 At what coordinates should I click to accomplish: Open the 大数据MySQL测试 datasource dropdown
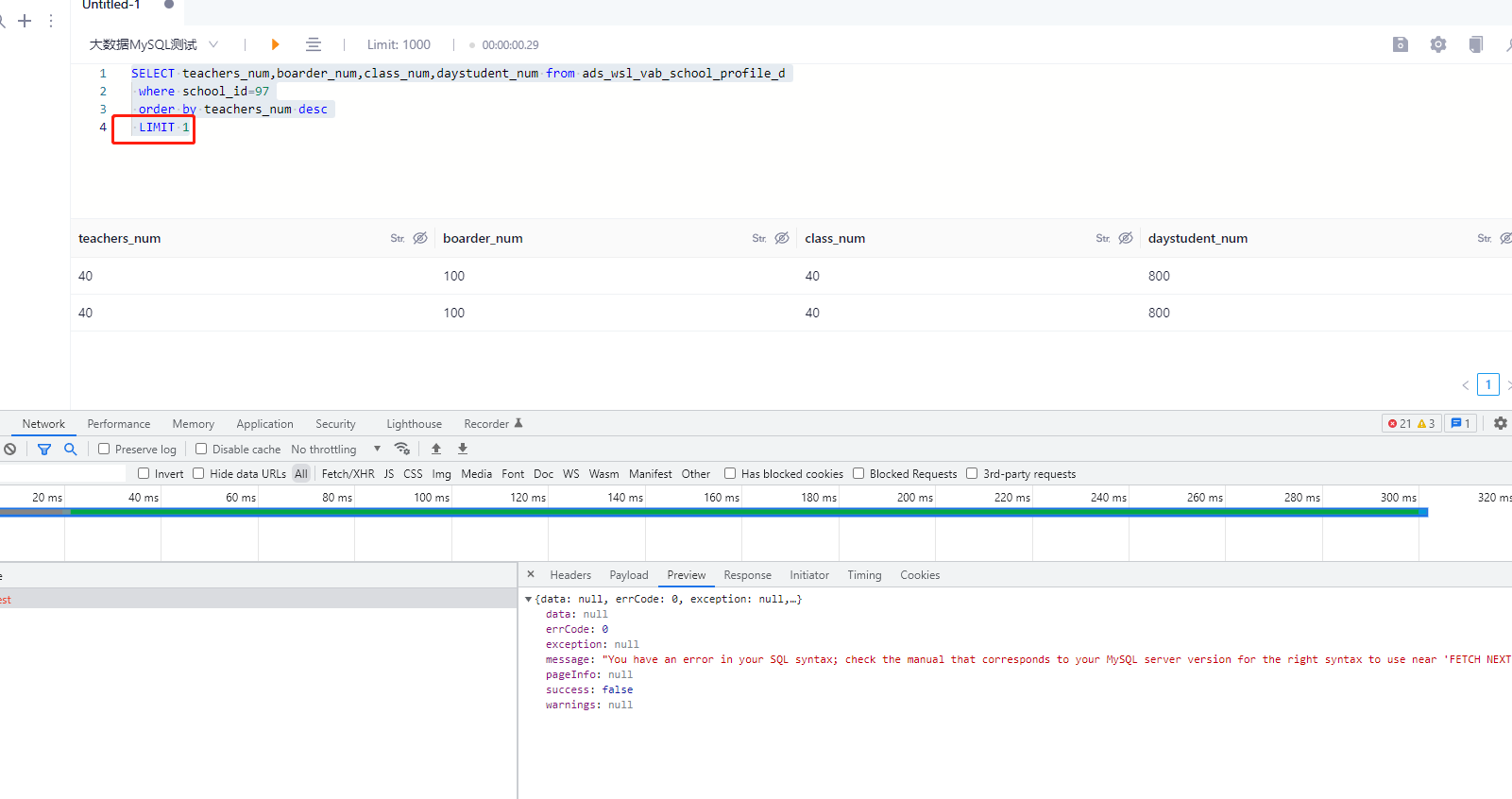(154, 44)
